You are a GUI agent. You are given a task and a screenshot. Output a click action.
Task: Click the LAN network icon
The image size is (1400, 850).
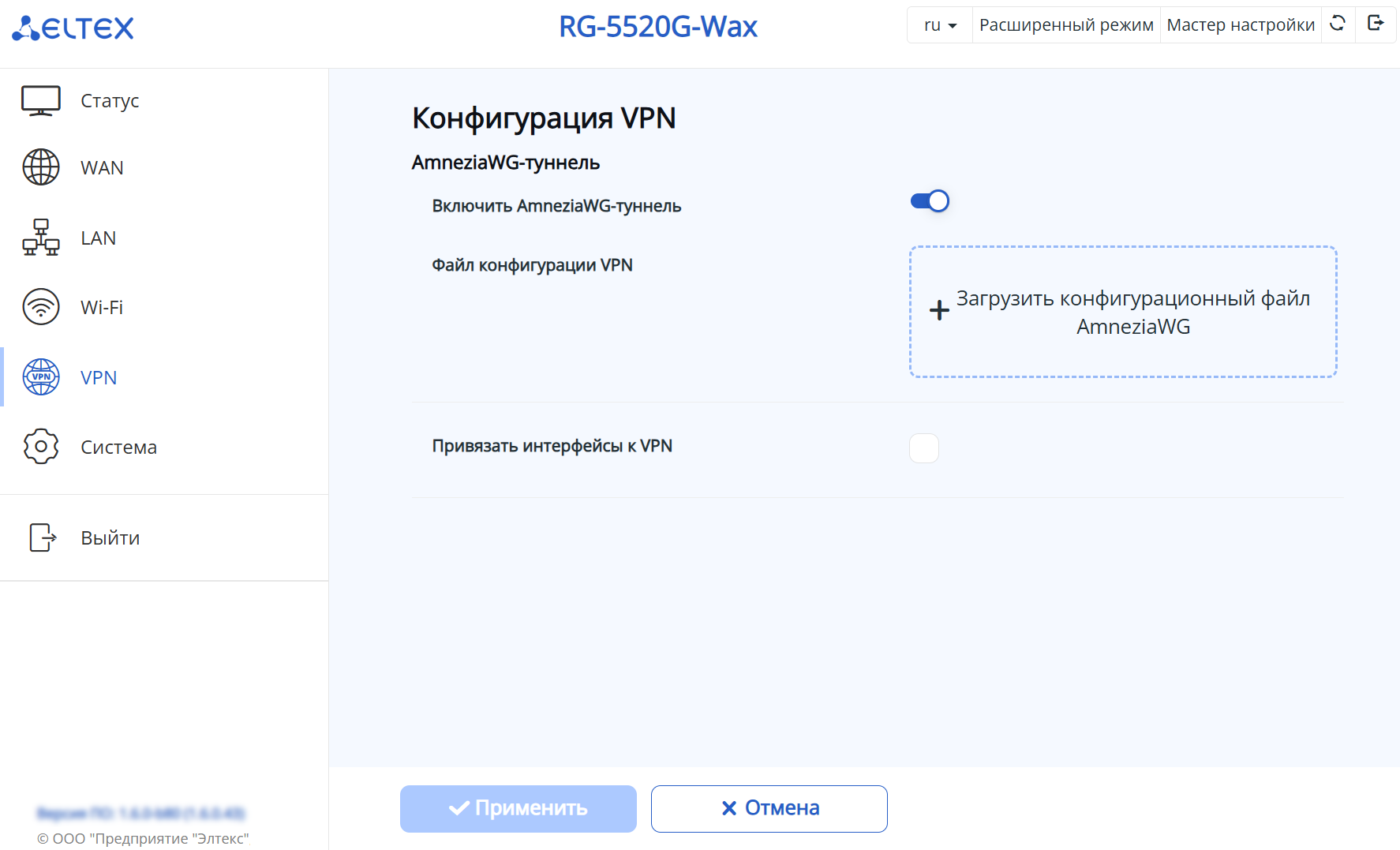(x=41, y=238)
